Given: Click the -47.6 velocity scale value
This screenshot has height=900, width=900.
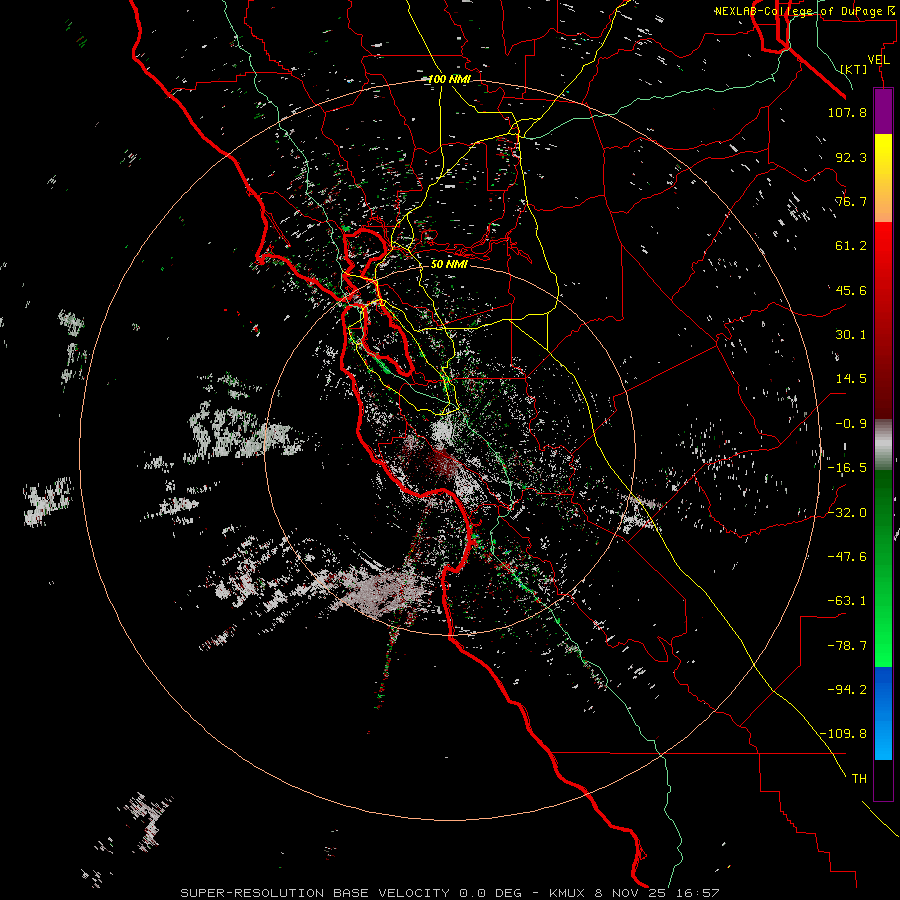Looking at the screenshot, I should [847, 557].
